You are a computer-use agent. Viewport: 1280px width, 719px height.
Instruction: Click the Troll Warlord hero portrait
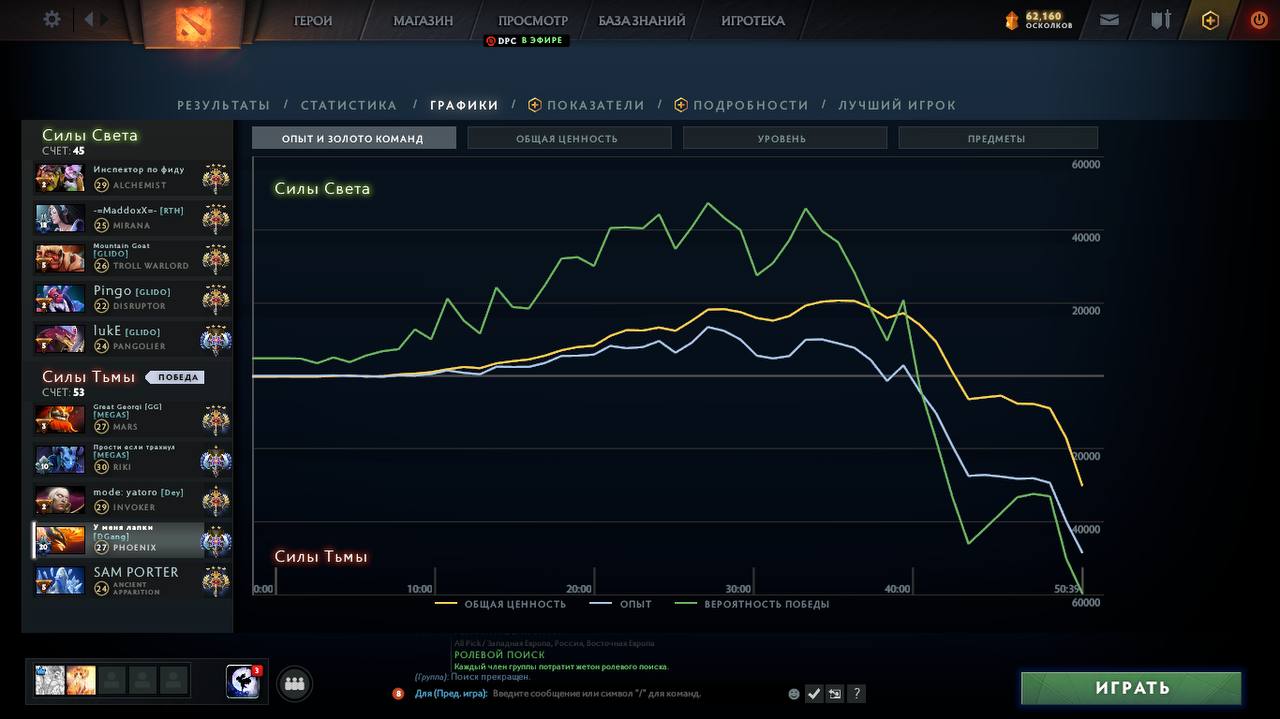tap(60, 258)
